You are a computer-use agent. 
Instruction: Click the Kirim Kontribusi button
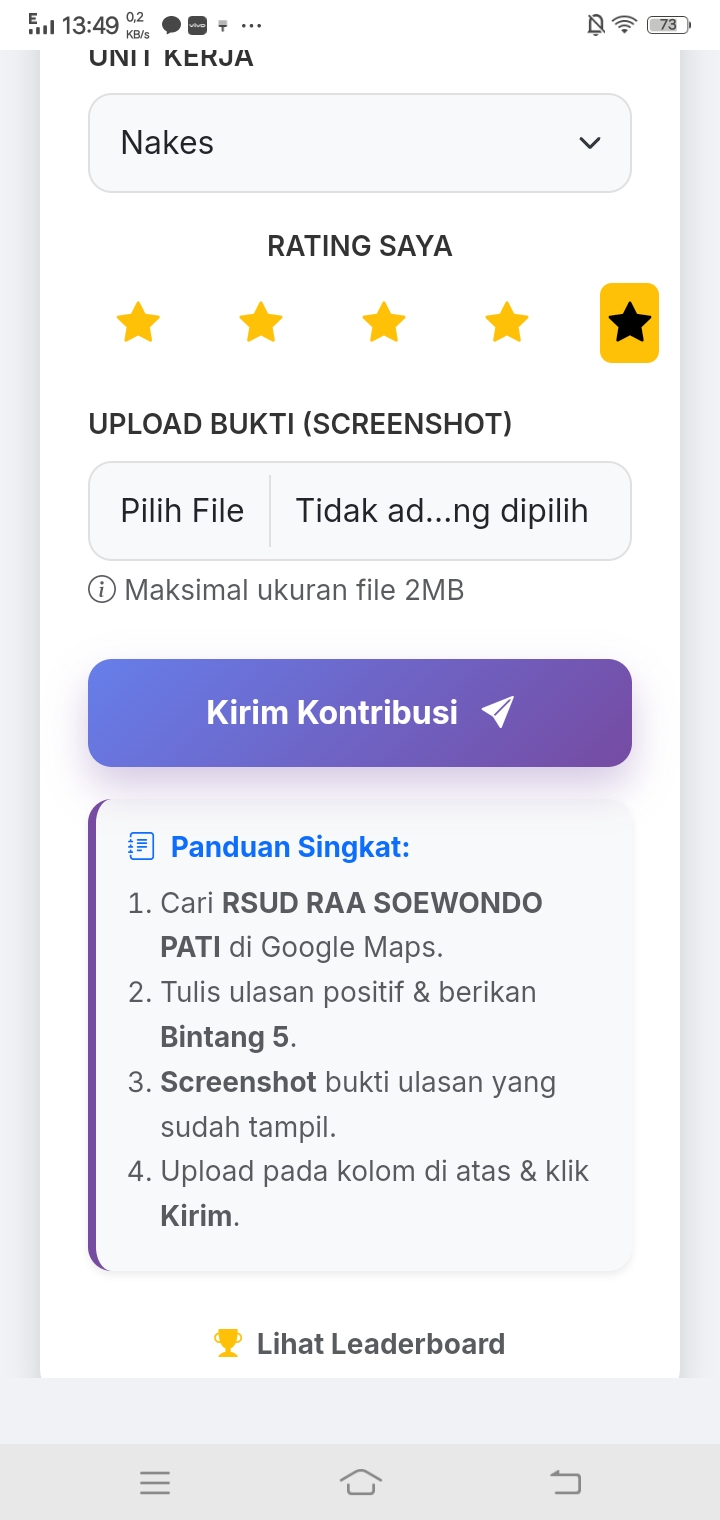pyautogui.click(x=360, y=713)
